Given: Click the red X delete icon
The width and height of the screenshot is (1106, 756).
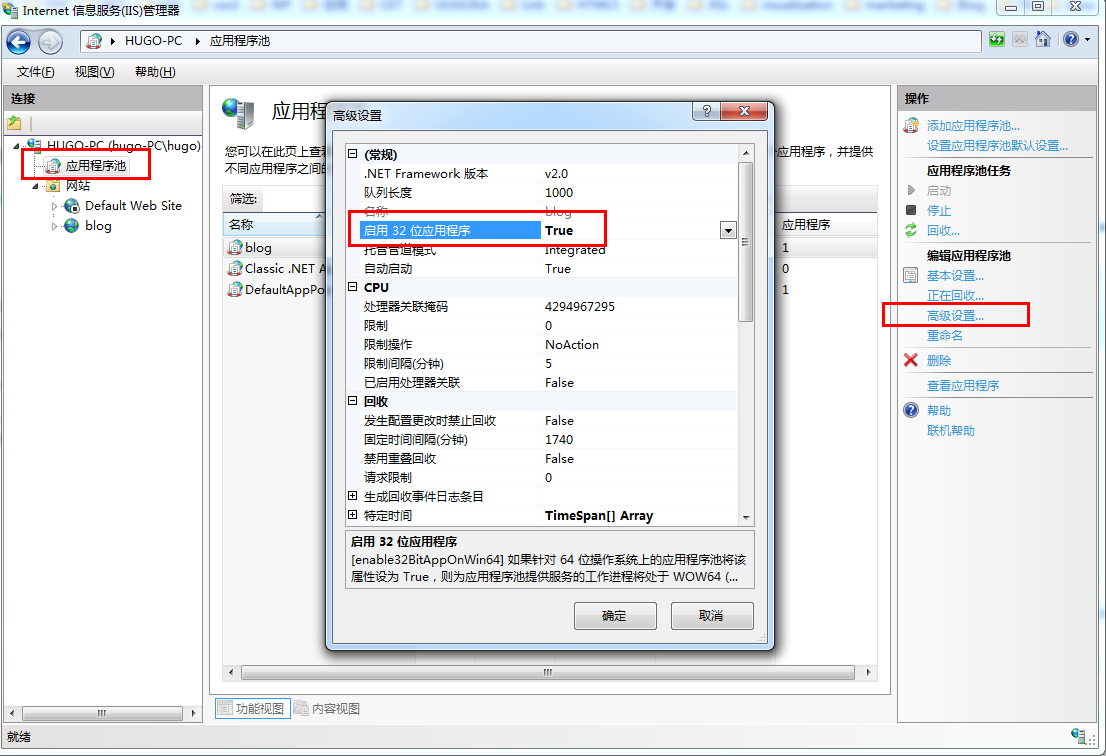Looking at the screenshot, I should (911, 360).
